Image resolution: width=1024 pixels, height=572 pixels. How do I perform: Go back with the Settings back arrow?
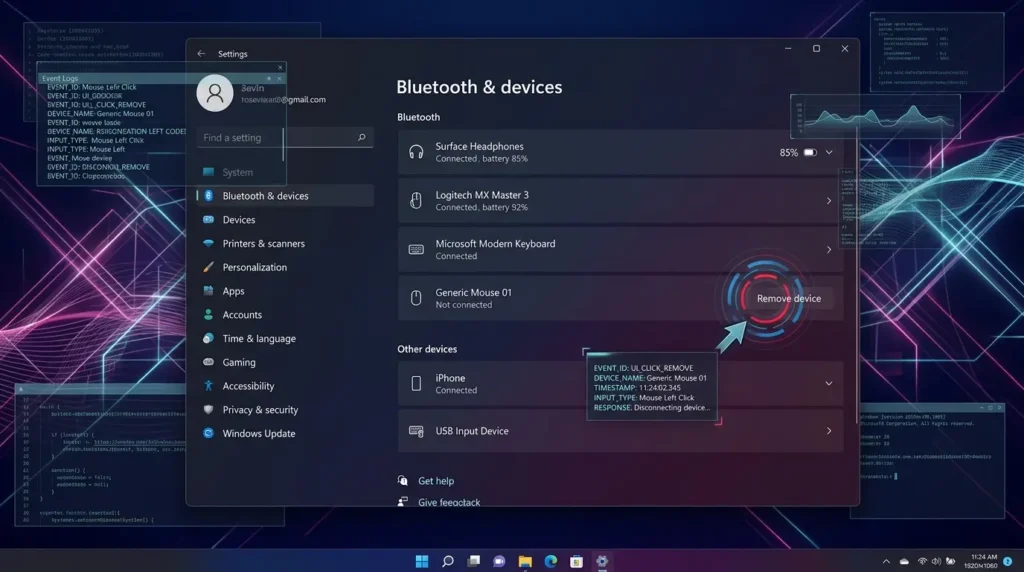(201, 54)
